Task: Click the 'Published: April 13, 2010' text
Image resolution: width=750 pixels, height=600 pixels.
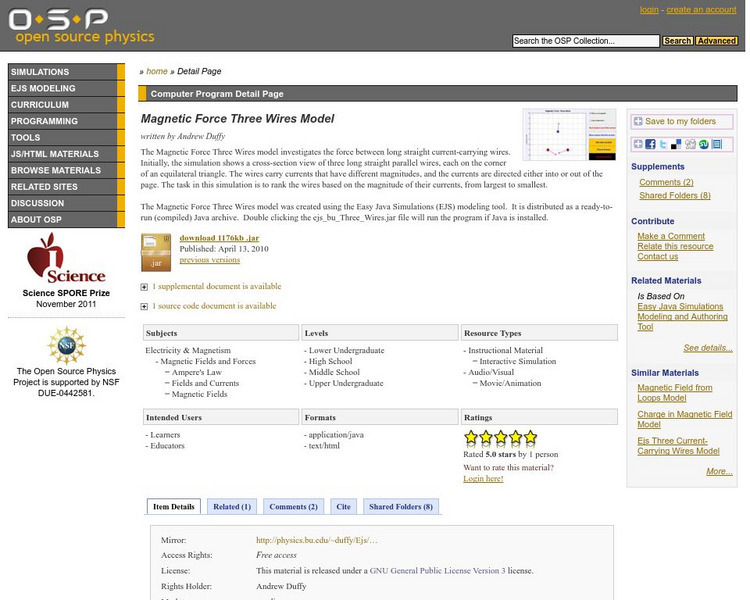Action: click(224, 249)
